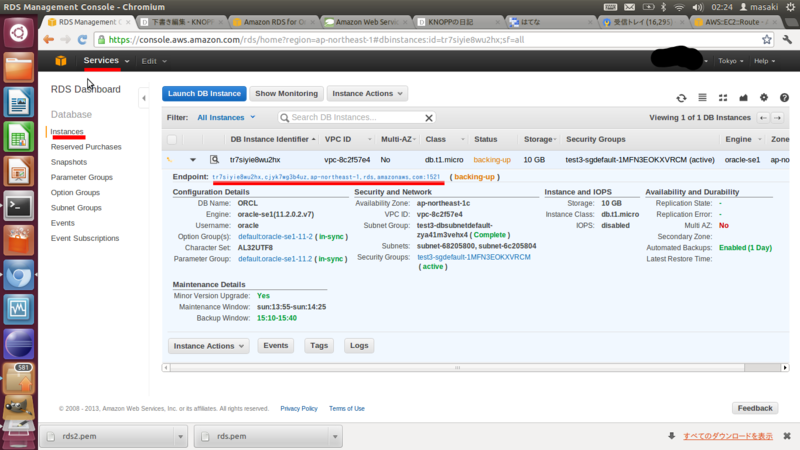Reload the browser page

pos(82,40)
